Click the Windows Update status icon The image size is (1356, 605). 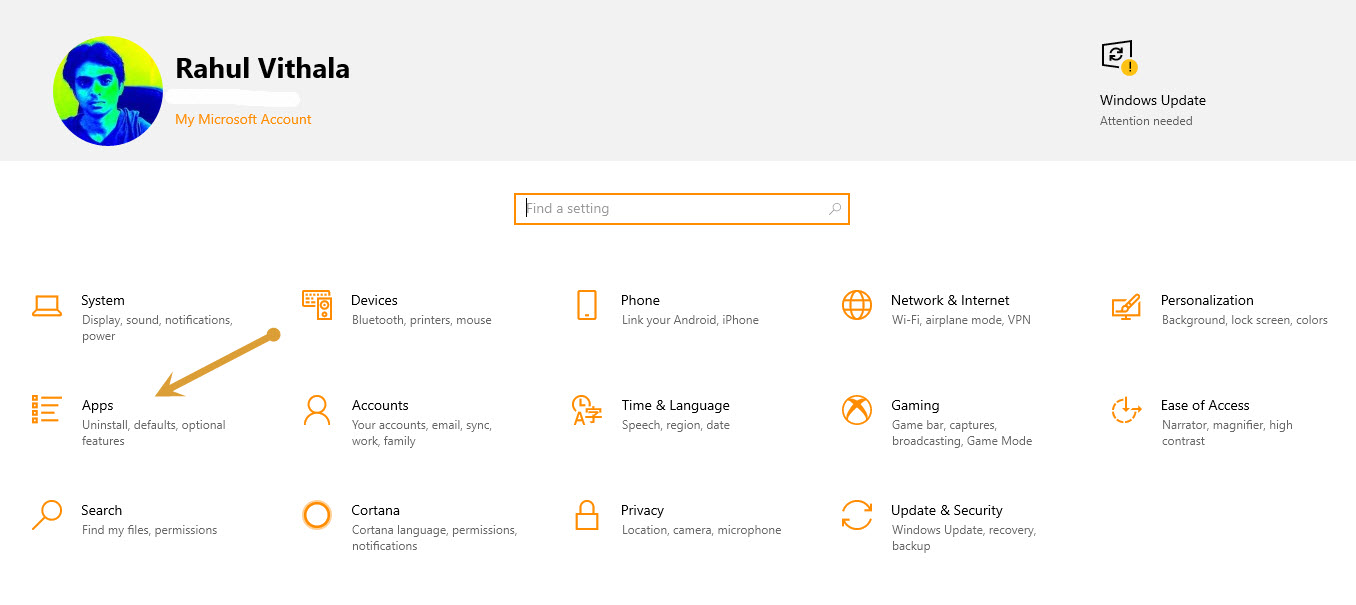pyautogui.click(x=1119, y=58)
